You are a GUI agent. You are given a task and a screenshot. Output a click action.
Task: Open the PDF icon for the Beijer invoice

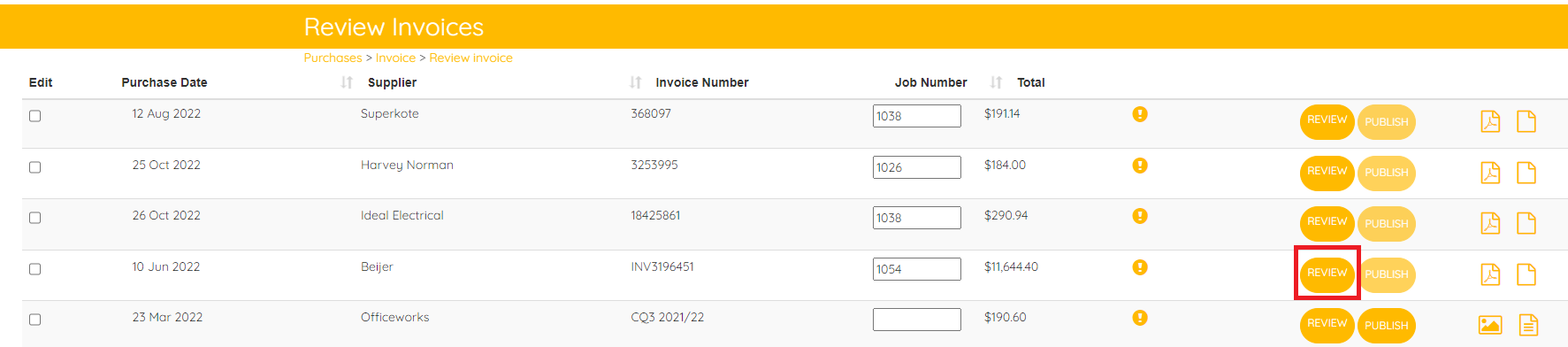point(1490,274)
